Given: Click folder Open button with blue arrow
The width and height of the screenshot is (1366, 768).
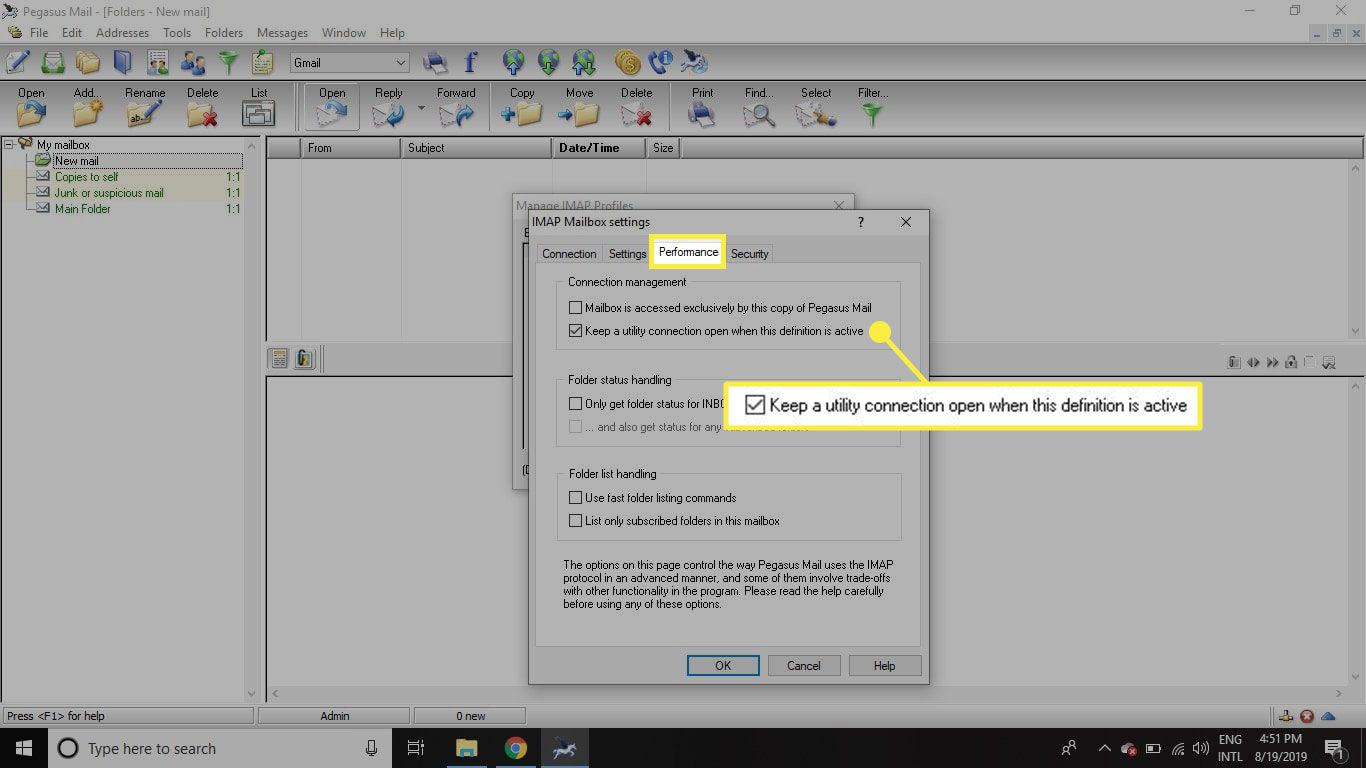Looking at the screenshot, I should click(31, 106).
